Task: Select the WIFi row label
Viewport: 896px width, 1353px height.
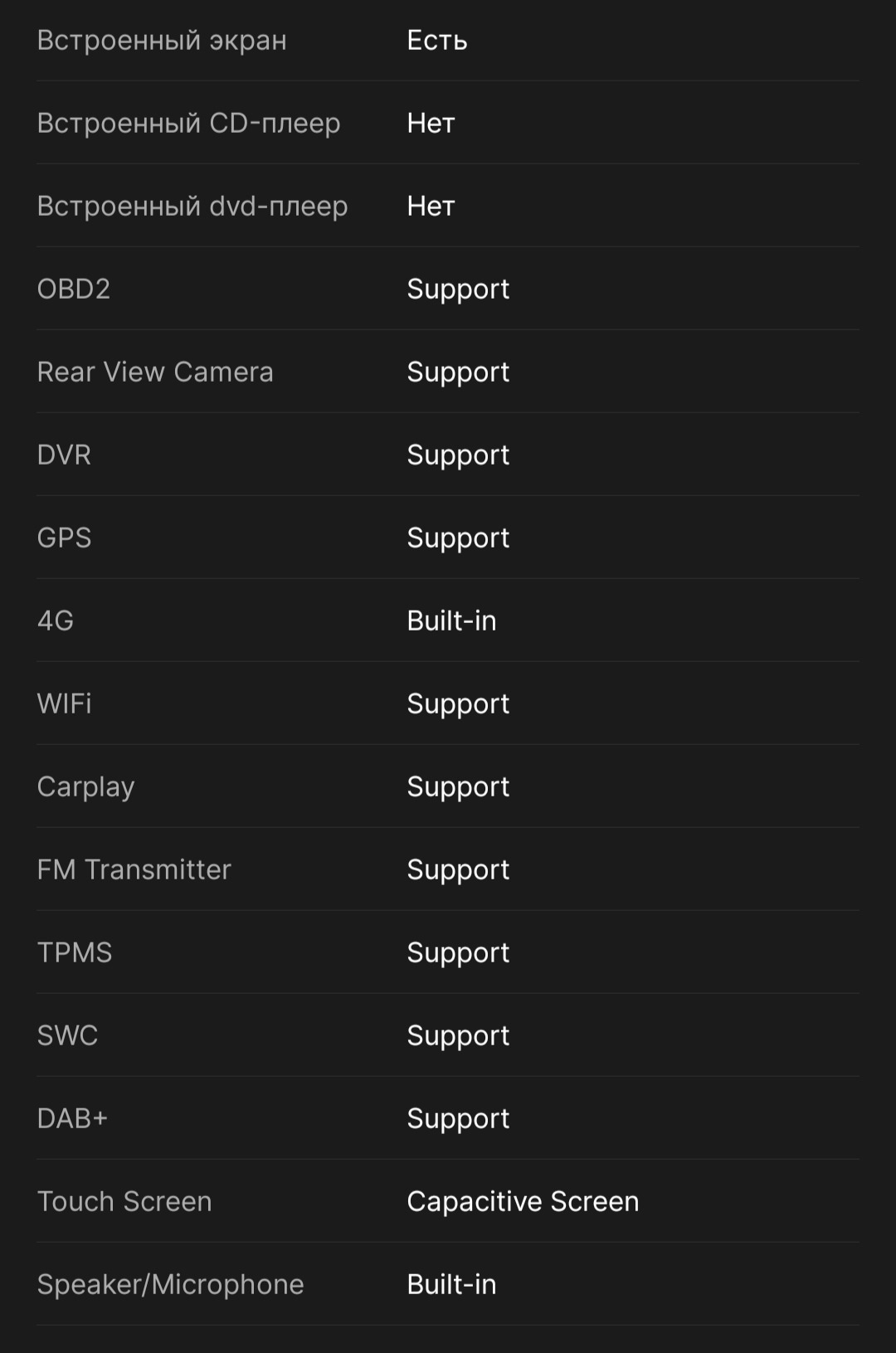Action: pyautogui.click(x=64, y=703)
